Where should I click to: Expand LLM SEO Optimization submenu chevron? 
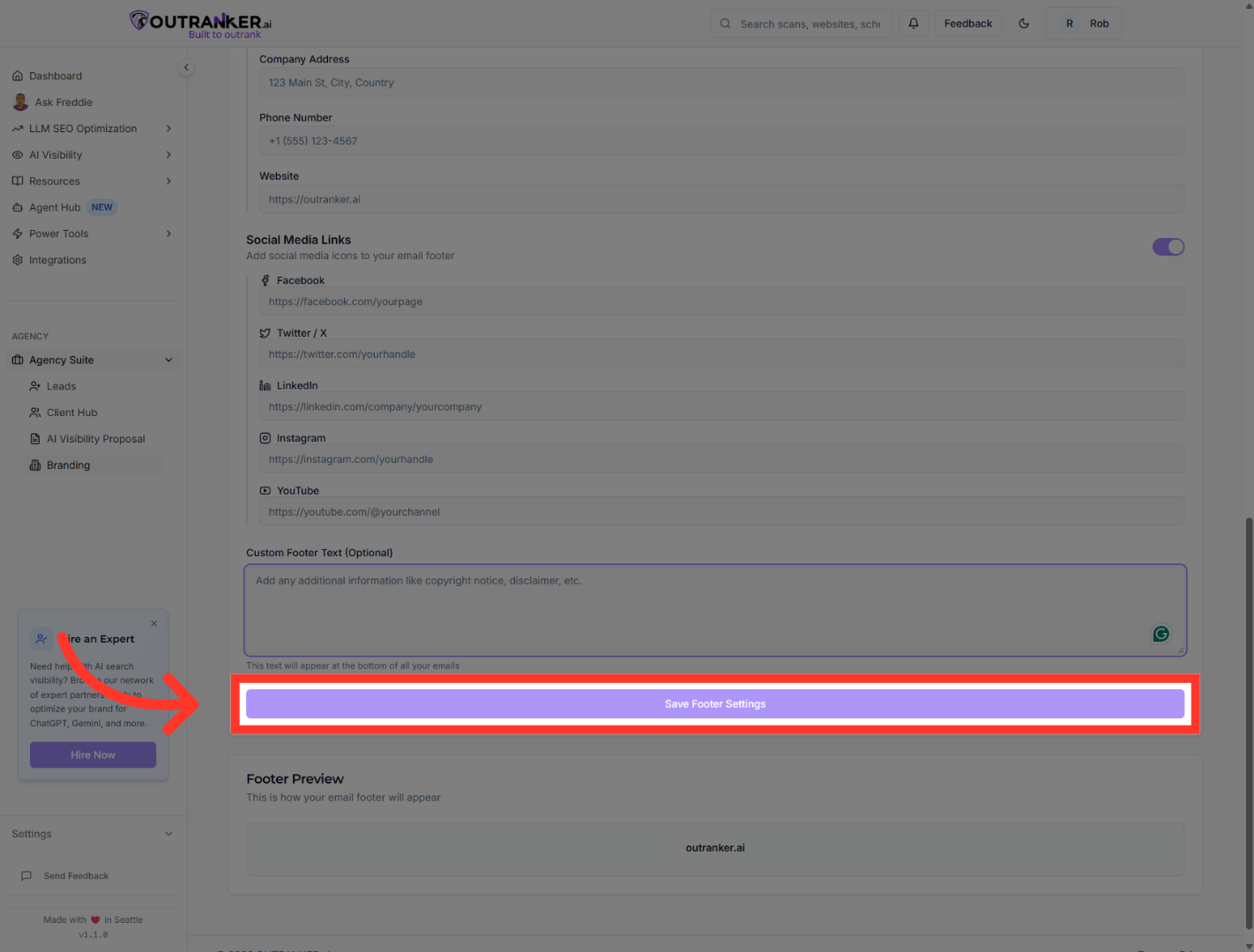tap(168, 129)
